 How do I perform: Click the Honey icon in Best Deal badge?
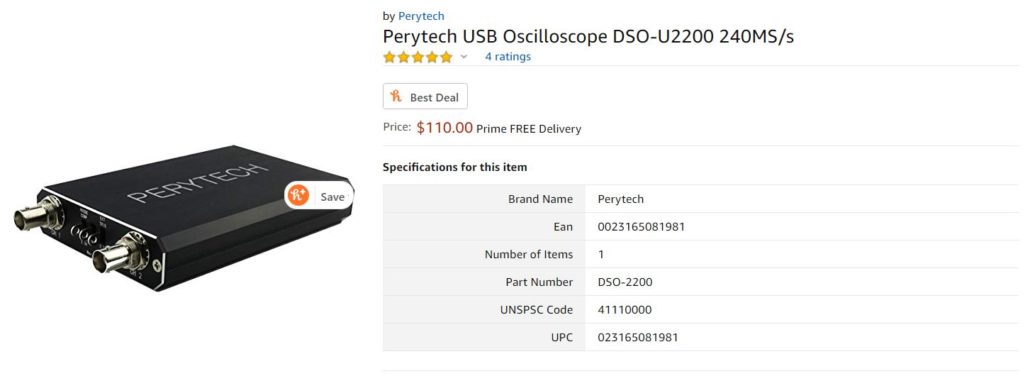coord(396,97)
